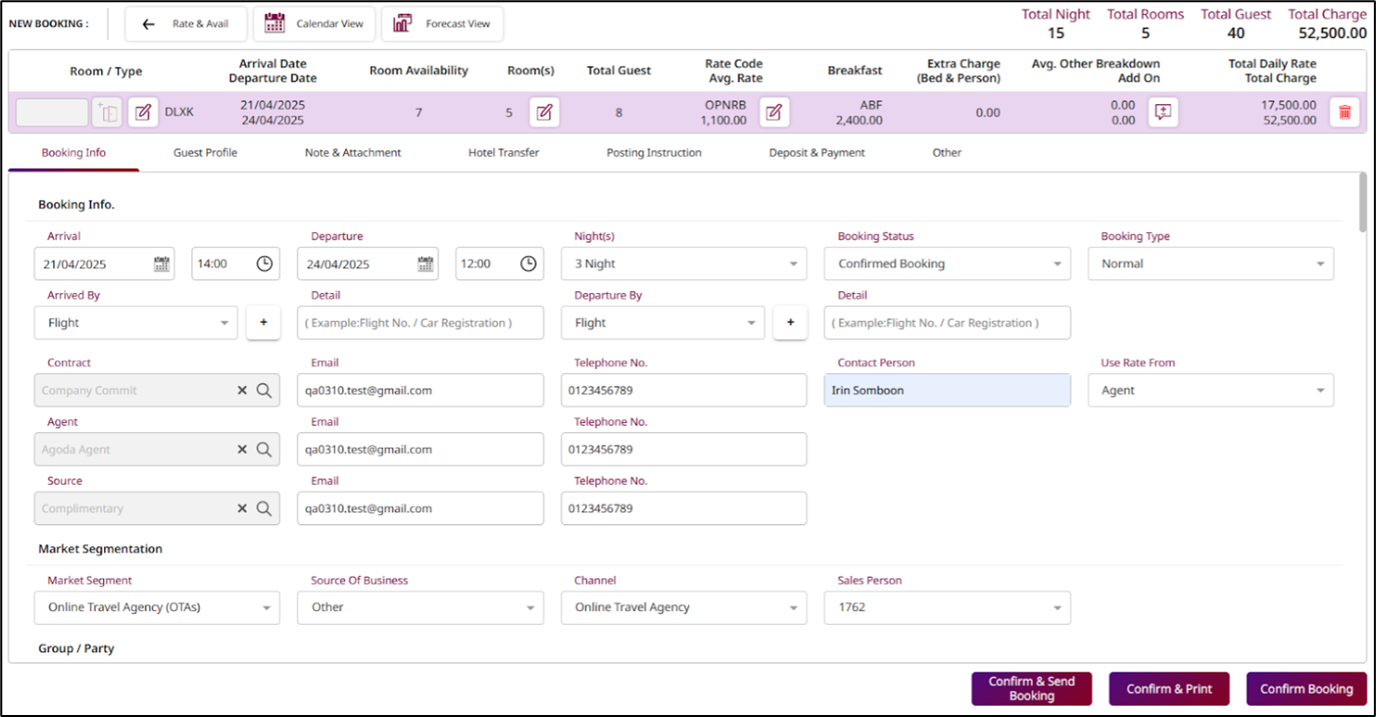Click the vertical scrollbar of the form
This screenshot has height=717, width=1376.
tap(1362, 203)
